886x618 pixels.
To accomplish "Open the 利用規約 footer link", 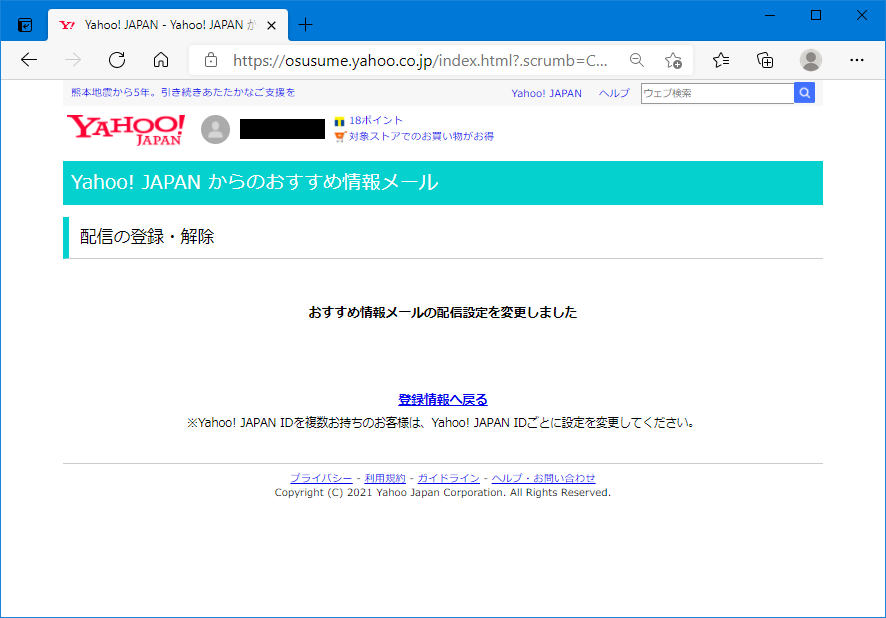I will (385, 478).
